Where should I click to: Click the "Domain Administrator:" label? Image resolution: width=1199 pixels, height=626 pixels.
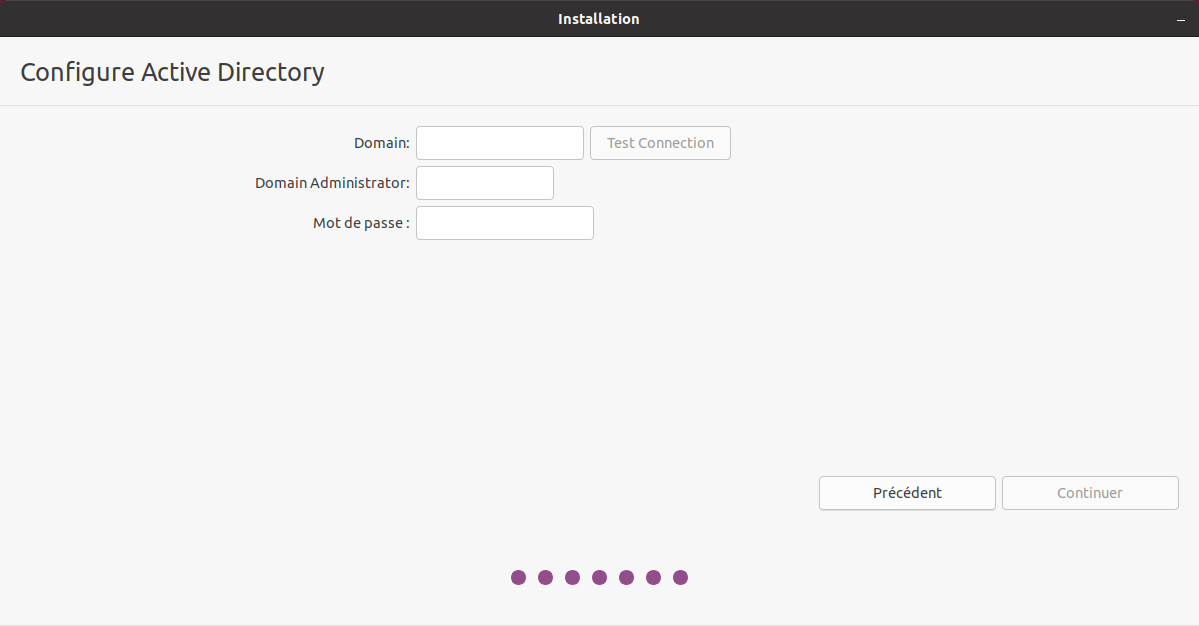click(x=332, y=183)
